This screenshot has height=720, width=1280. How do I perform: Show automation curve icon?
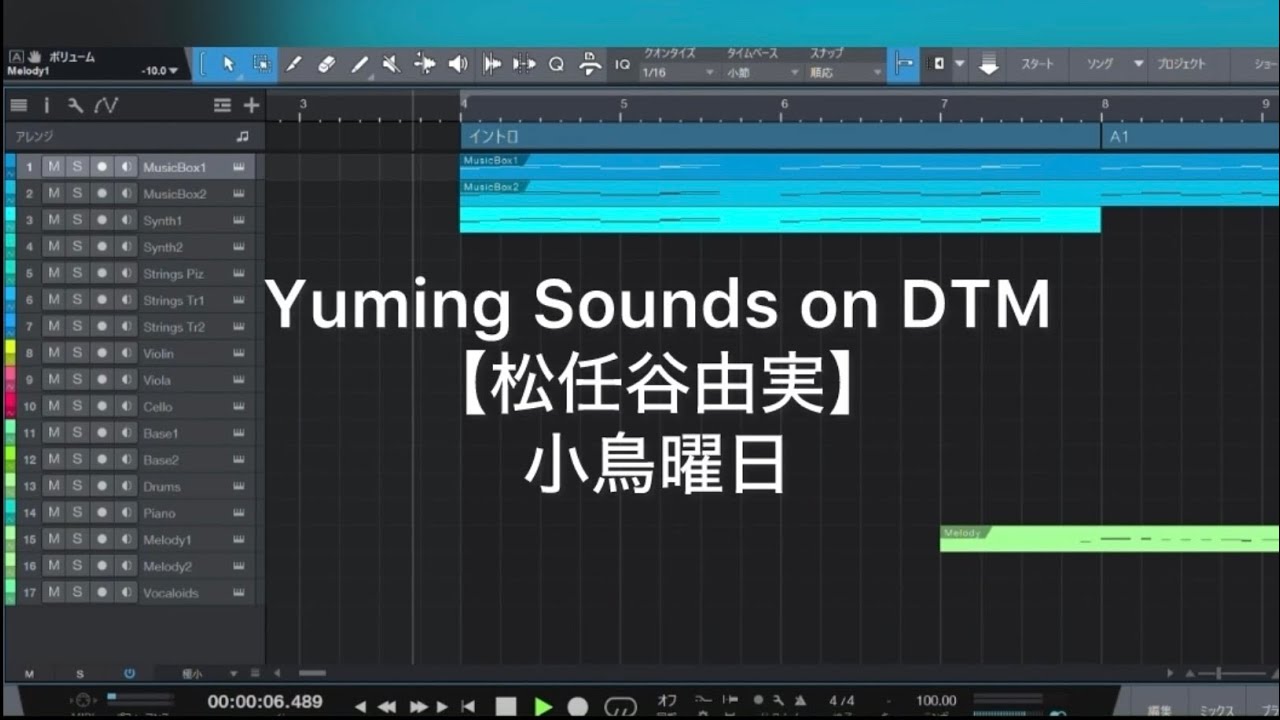pos(106,105)
